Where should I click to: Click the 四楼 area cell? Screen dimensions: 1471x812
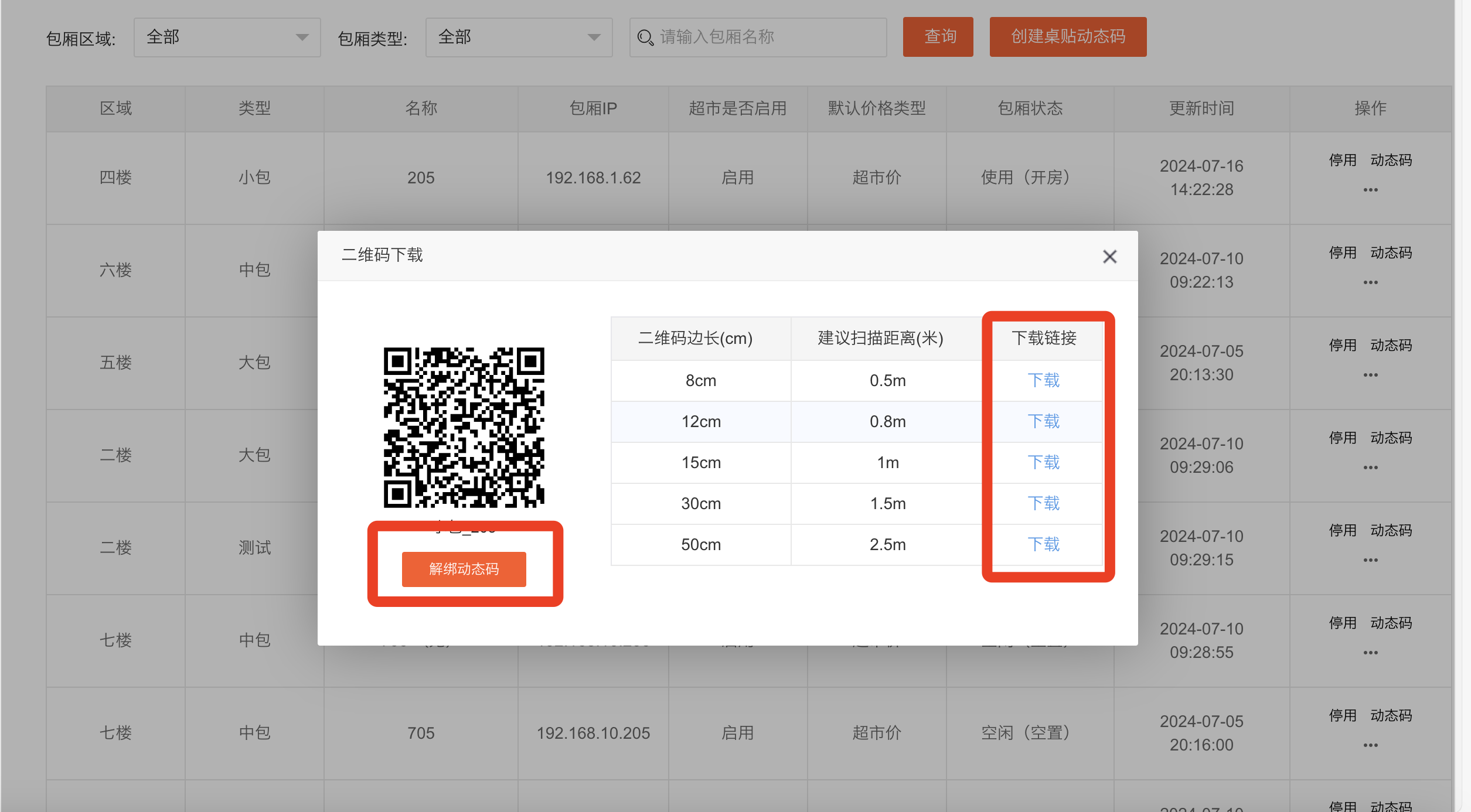115,178
